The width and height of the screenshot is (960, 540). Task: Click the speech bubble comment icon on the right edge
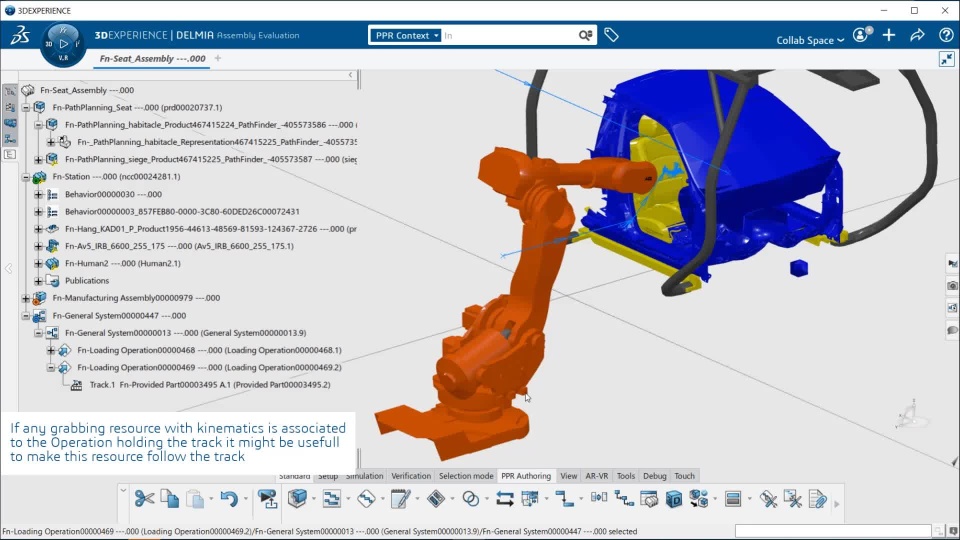point(953,331)
